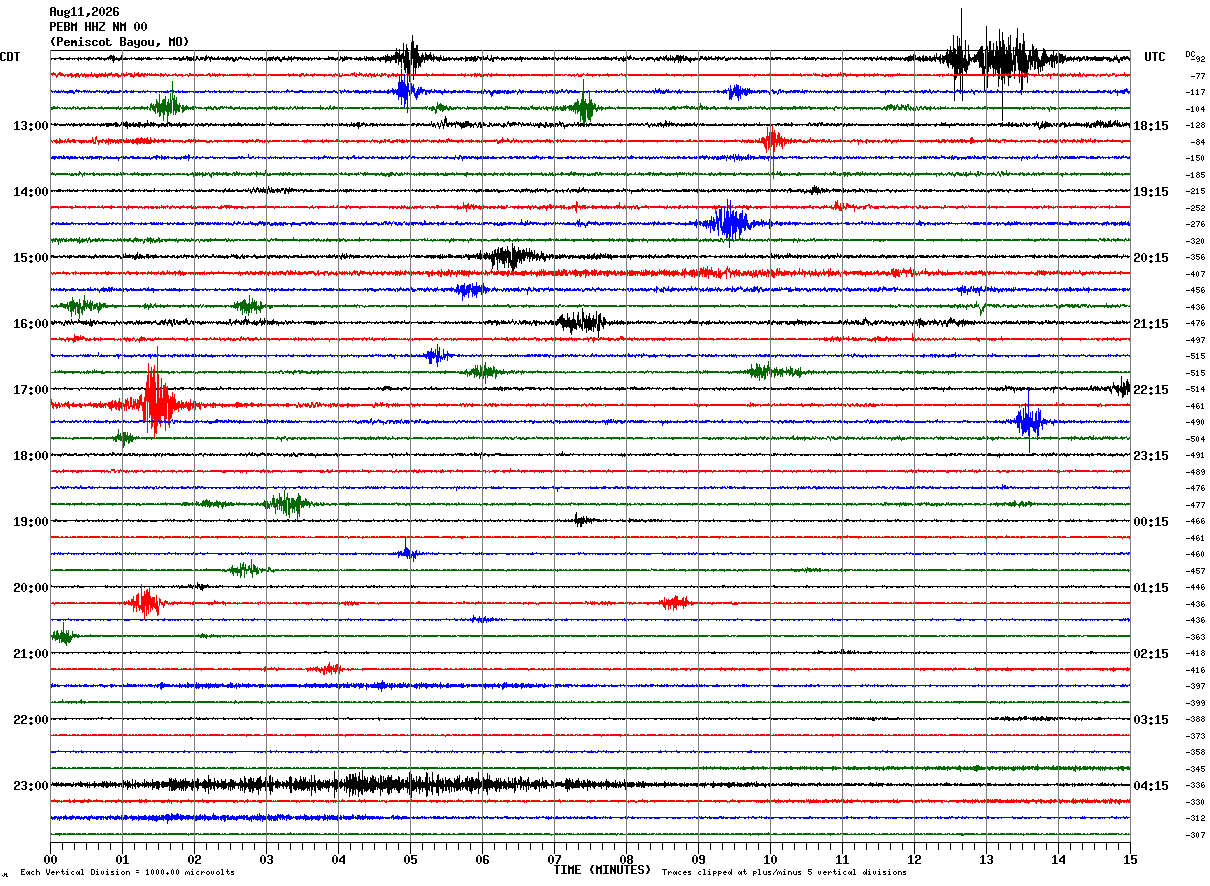
Task: Click the UTC column header
Action: (1155, 57)
